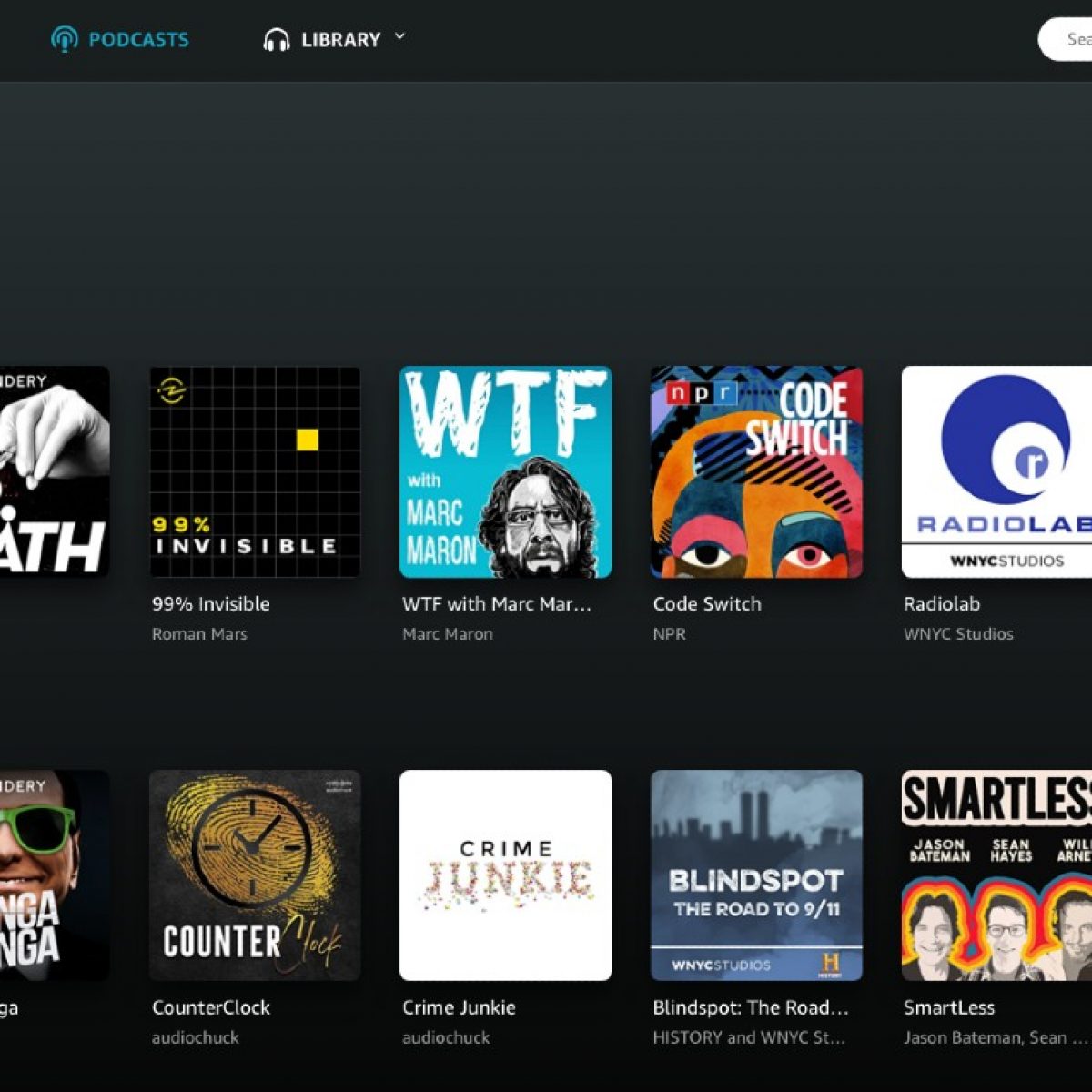The height and width of the screenshot is (1092, 1092).
Task: Expand the Library dropdown chevron
Action: pos(399,37)
